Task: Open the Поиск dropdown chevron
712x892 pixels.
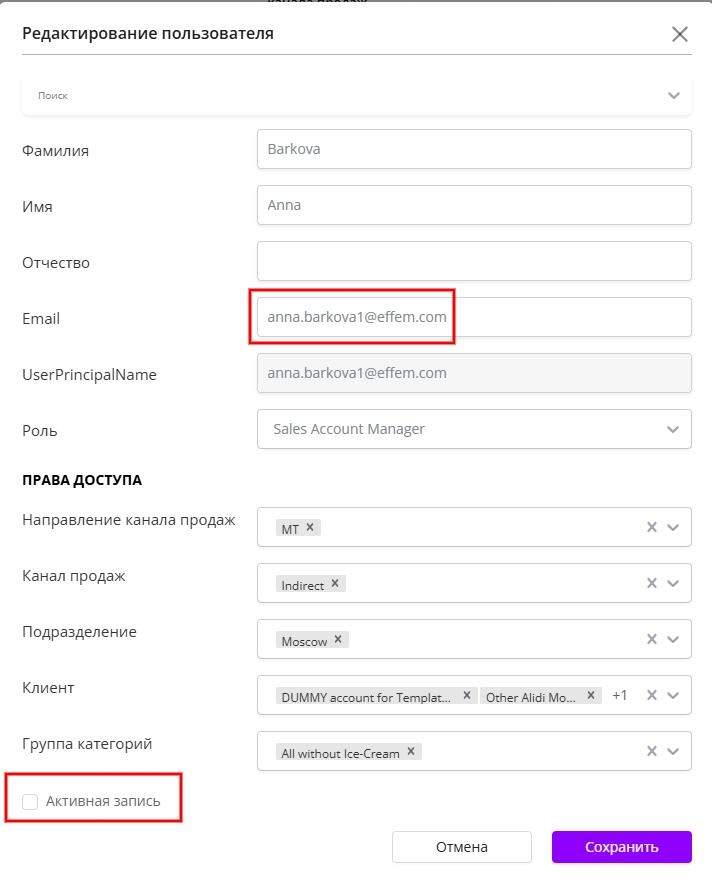Action: (x=673, y=96)
